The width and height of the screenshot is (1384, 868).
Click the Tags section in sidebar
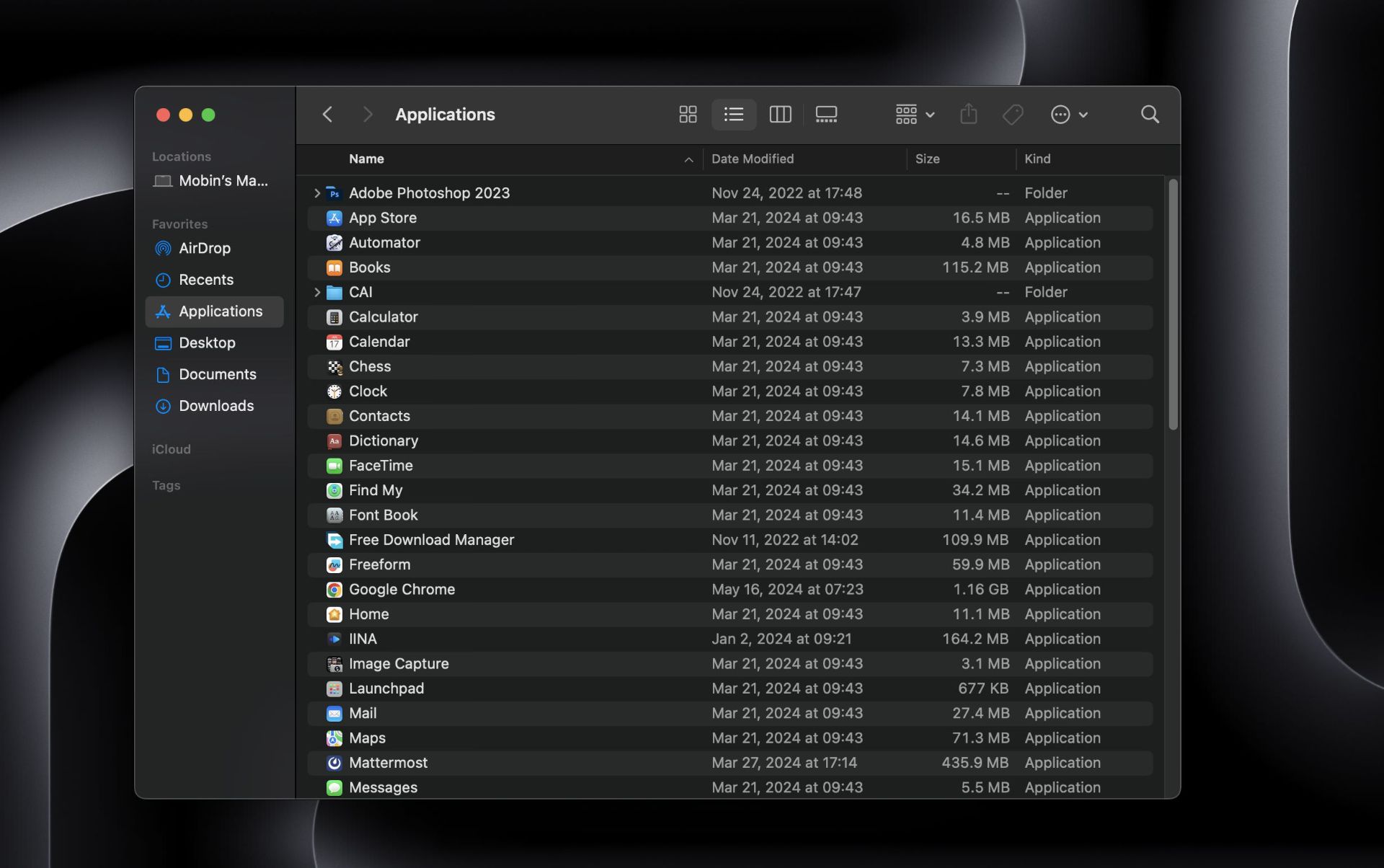pyautogui.click(x=166, y=484)
